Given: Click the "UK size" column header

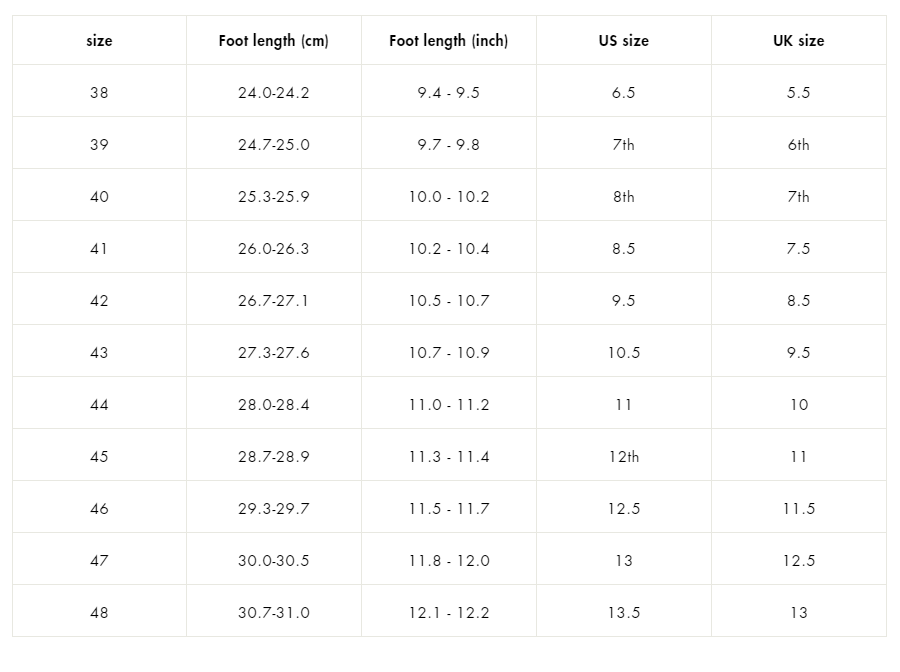Looking at the screenshot, I should [x=798, y=41].
